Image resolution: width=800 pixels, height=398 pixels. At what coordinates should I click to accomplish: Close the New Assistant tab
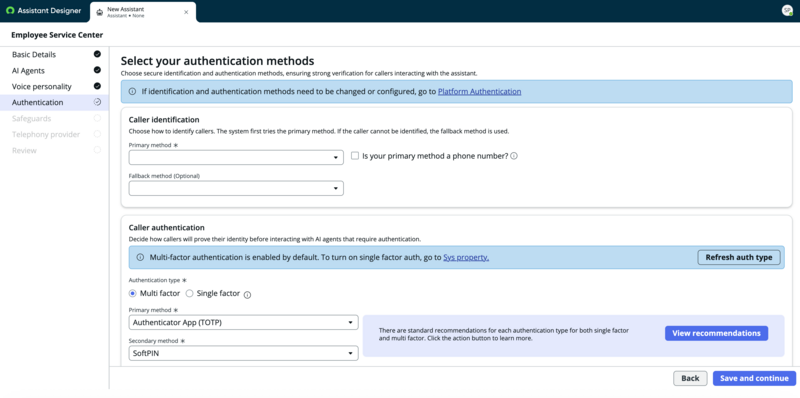click(x=186, y=12)
